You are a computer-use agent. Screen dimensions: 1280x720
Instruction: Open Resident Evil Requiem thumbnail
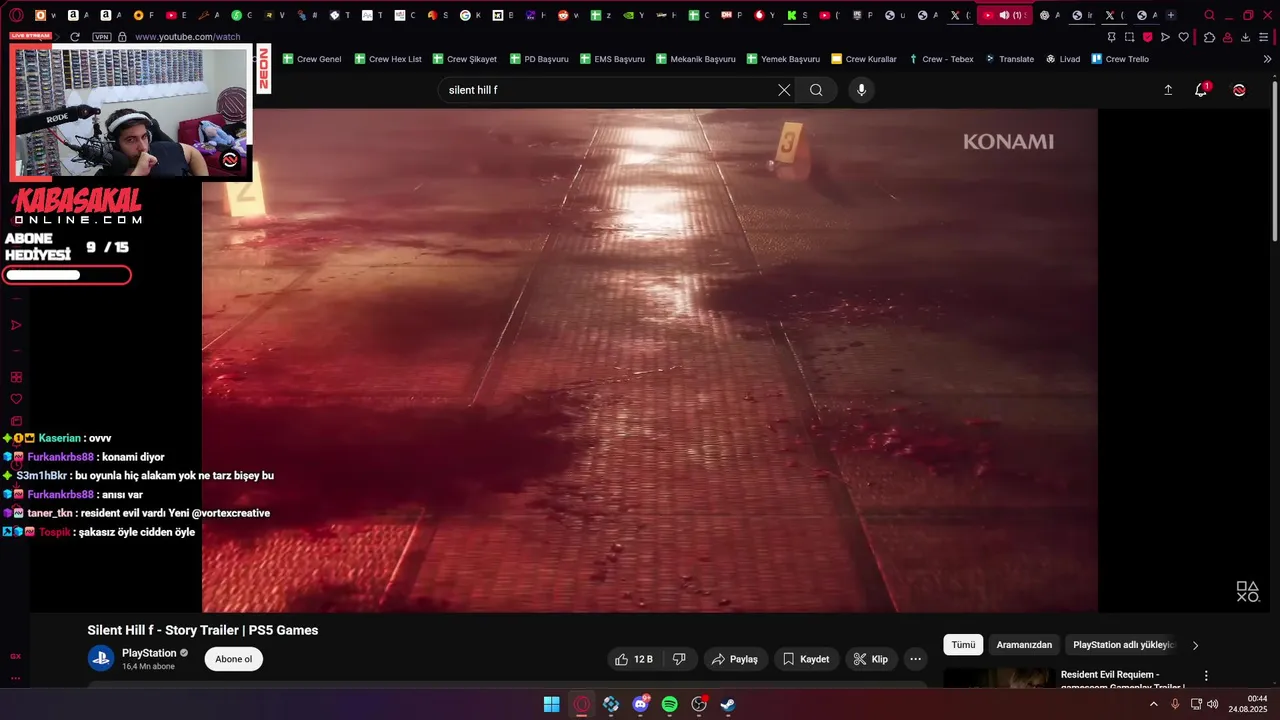tap(998, 679)
